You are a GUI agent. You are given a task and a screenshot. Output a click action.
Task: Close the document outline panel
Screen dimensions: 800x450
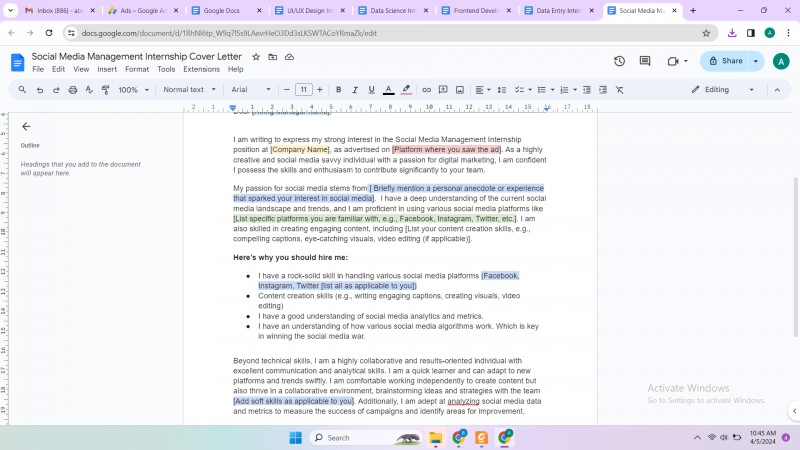click(x=27, y=127)
